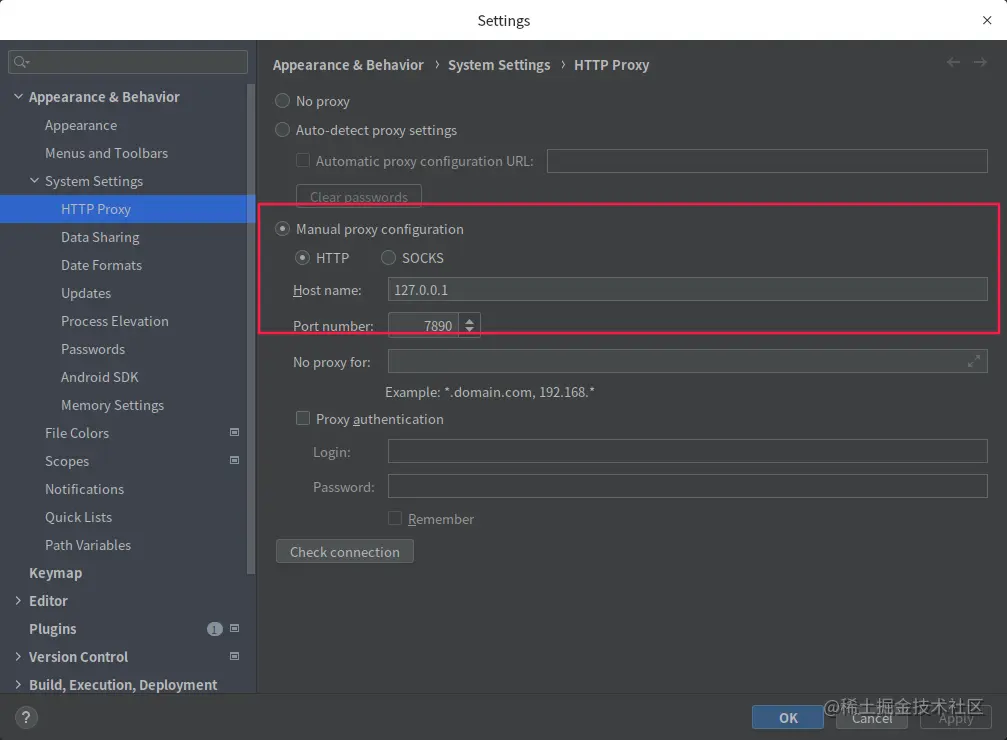Viewport: 1007px width, 740px height.
Task: Open Process Elevation settings
Action: tap(115, 321)
